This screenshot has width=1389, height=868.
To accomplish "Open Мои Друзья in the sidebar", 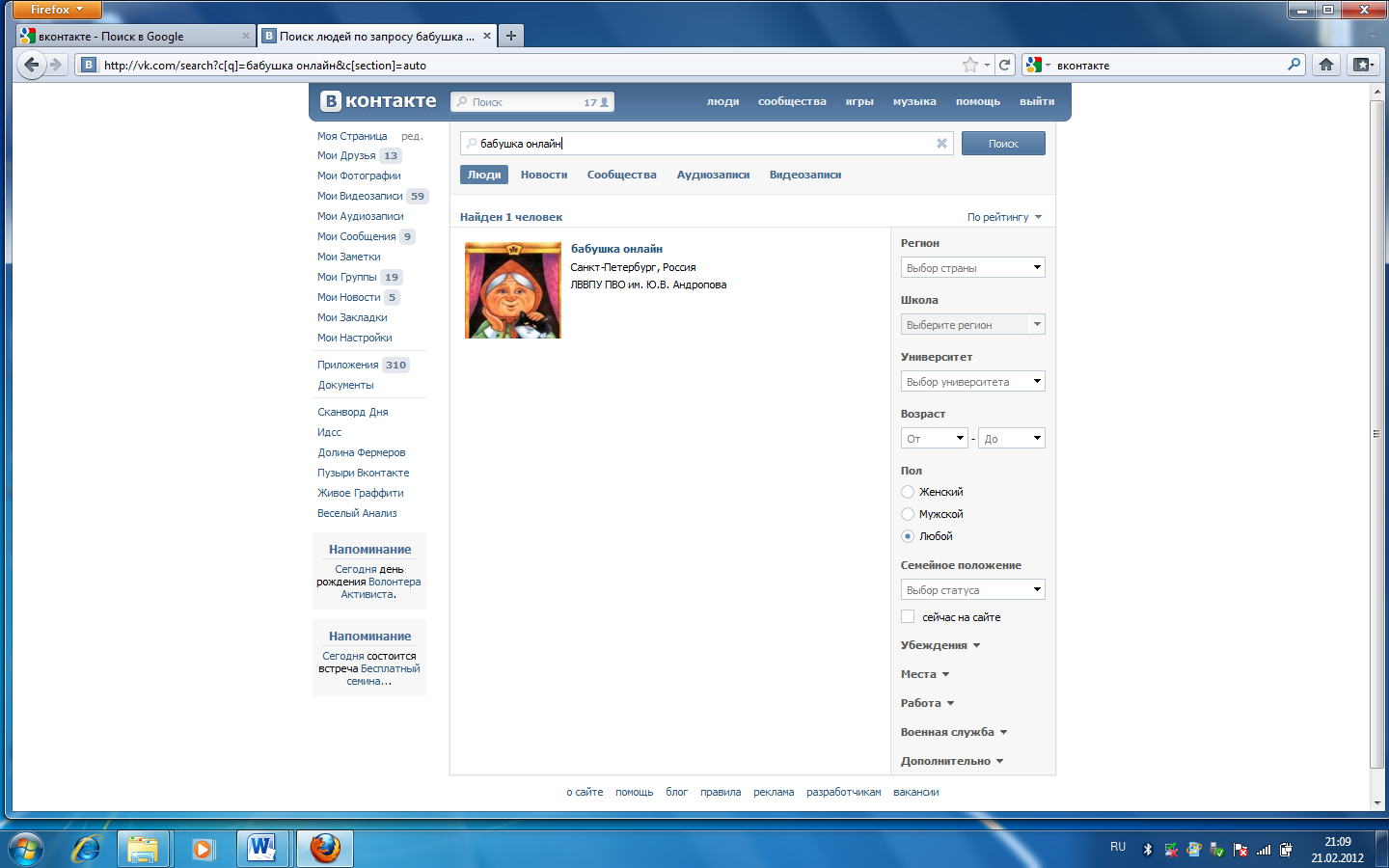I will [x=346, y=155].
